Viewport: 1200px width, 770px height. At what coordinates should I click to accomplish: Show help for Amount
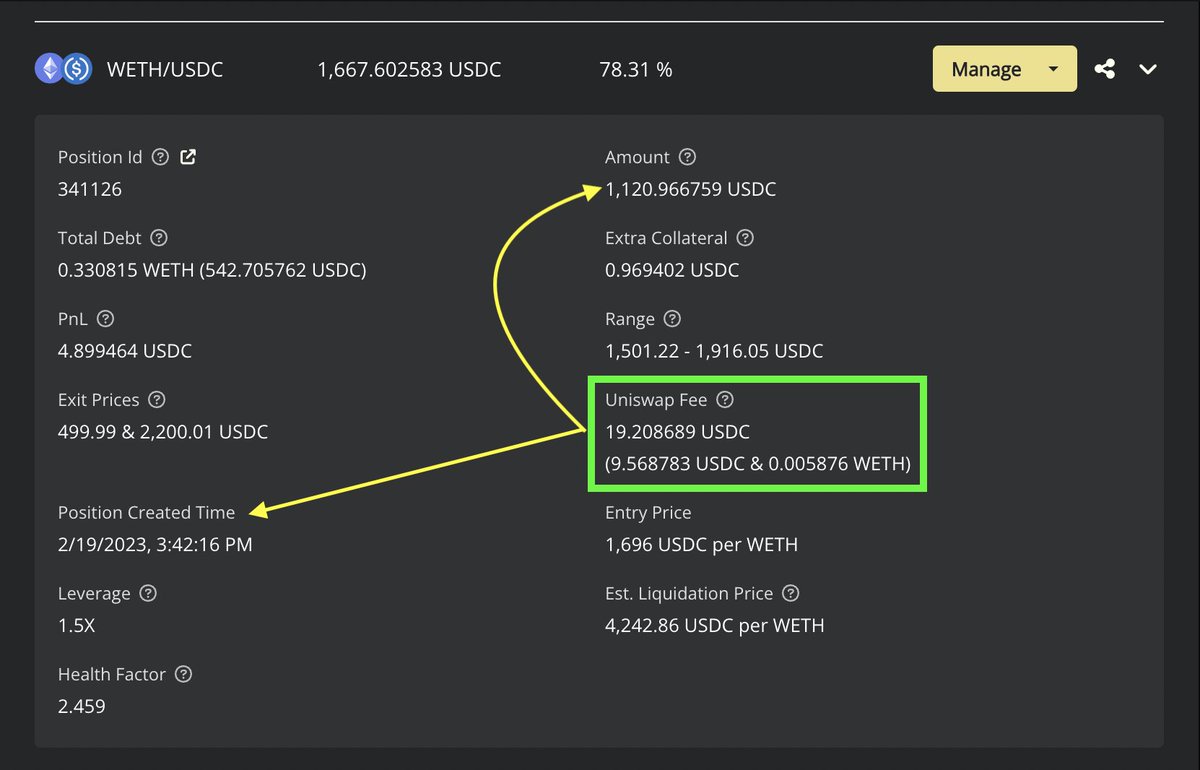click(686, 157)
